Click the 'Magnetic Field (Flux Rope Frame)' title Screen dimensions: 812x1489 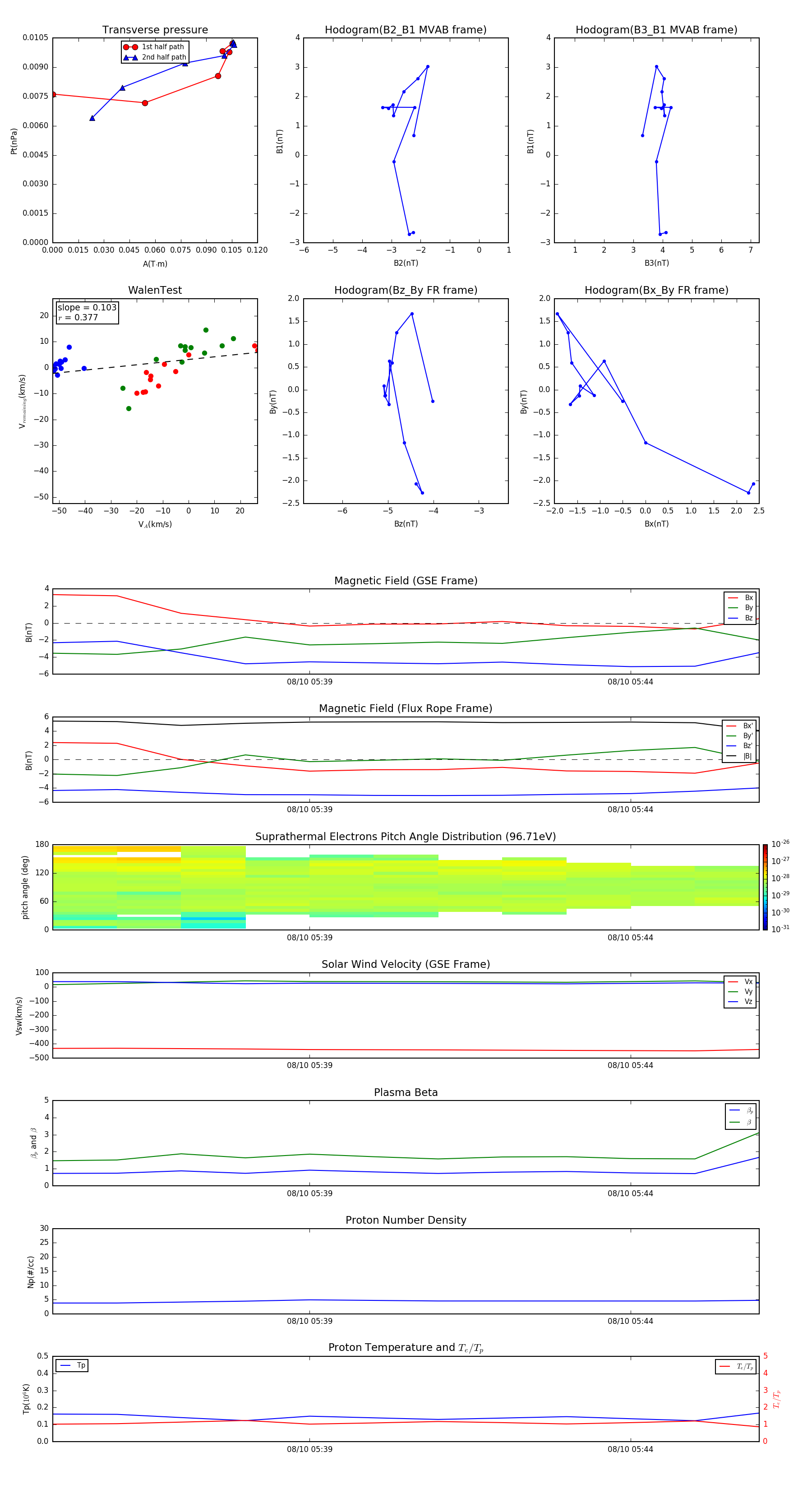406,709
